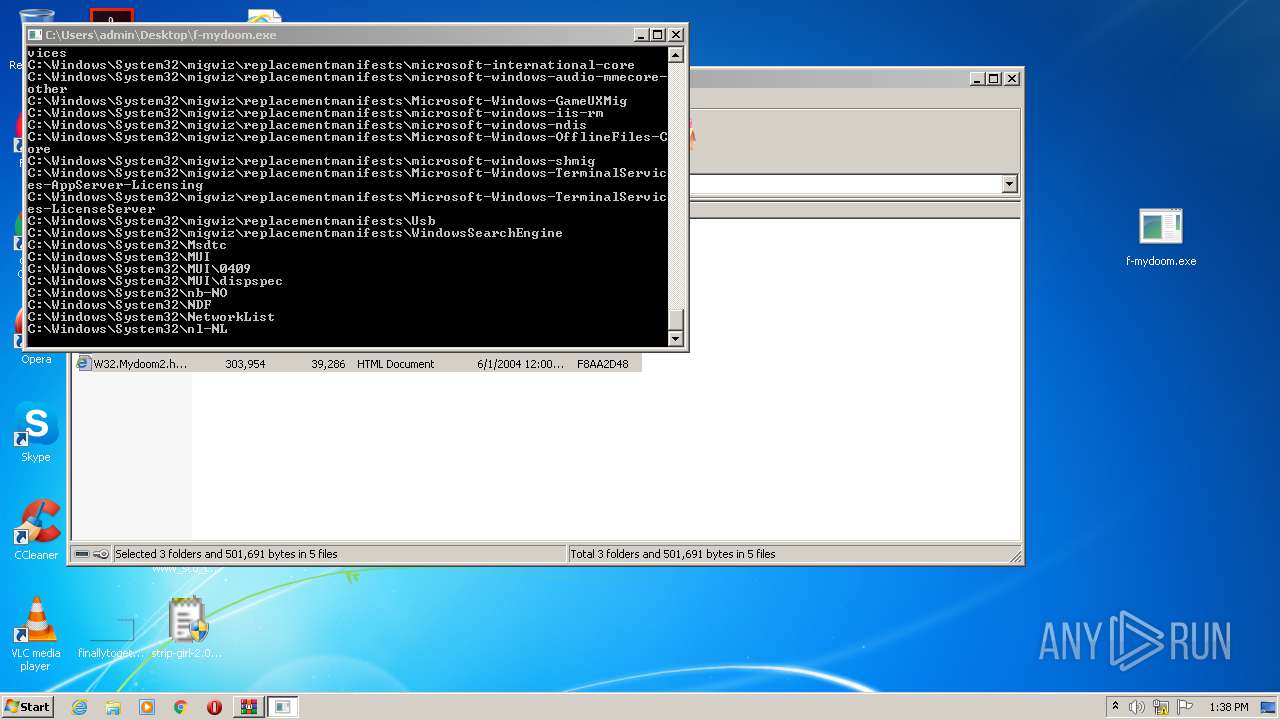The width and height of the screenshot is (1280, 720).
Task: Launch VLC media player desktop shortcut
Action: tap(36, 633)
